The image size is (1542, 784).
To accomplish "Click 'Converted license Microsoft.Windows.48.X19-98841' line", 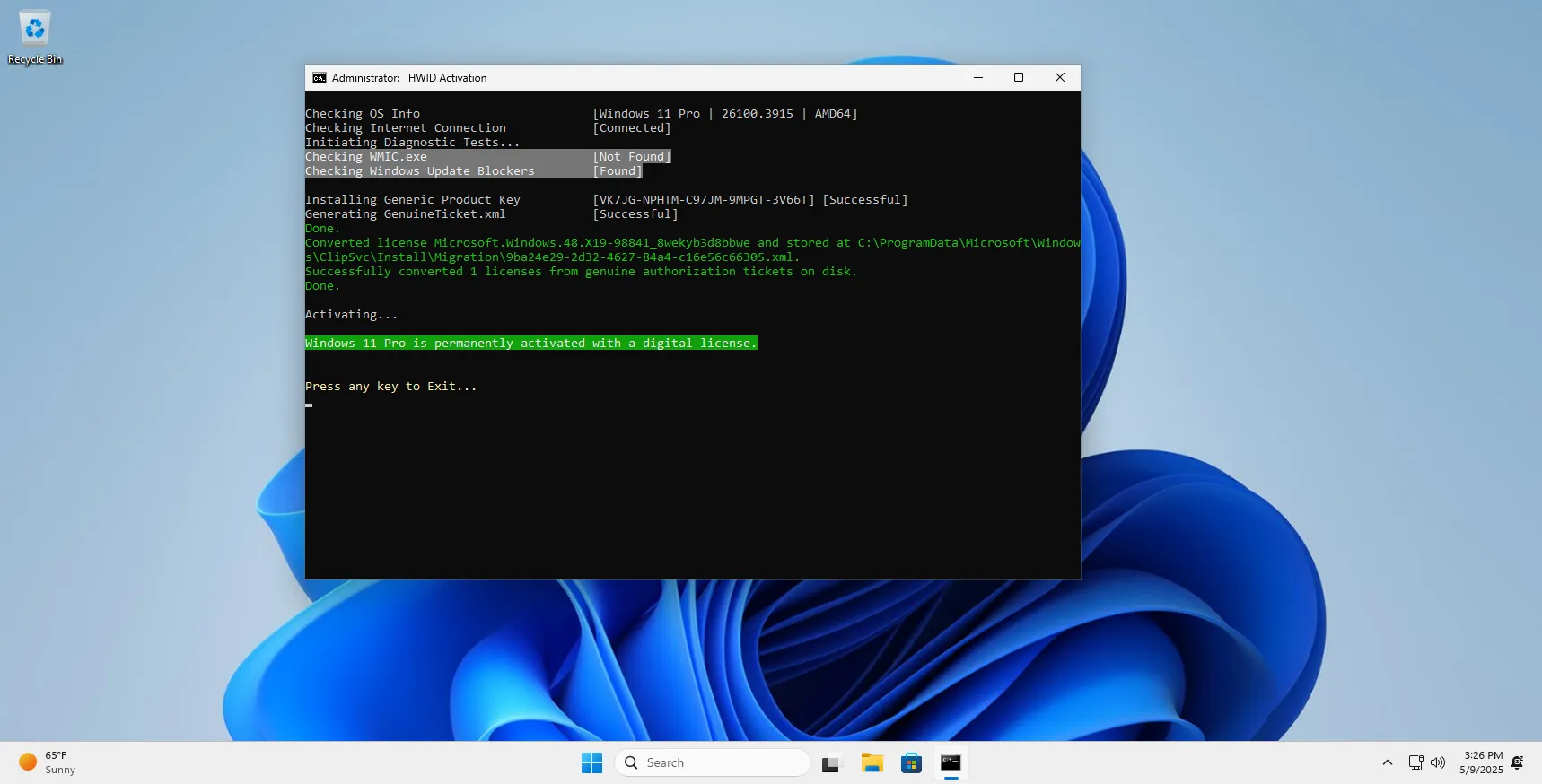I will click(693, 243).
